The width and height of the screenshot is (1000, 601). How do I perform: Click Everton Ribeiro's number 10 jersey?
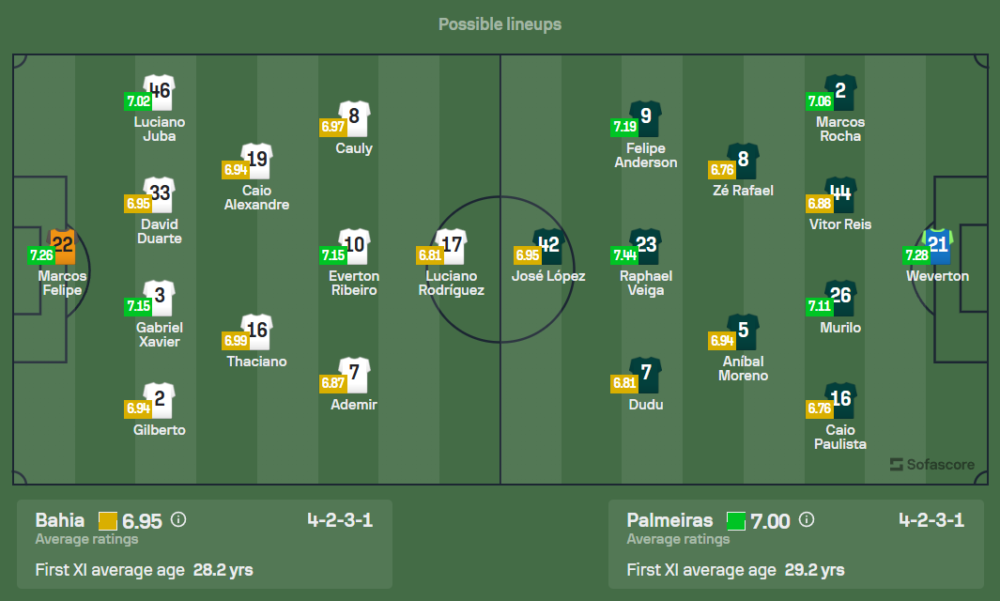tap(355, 245)
